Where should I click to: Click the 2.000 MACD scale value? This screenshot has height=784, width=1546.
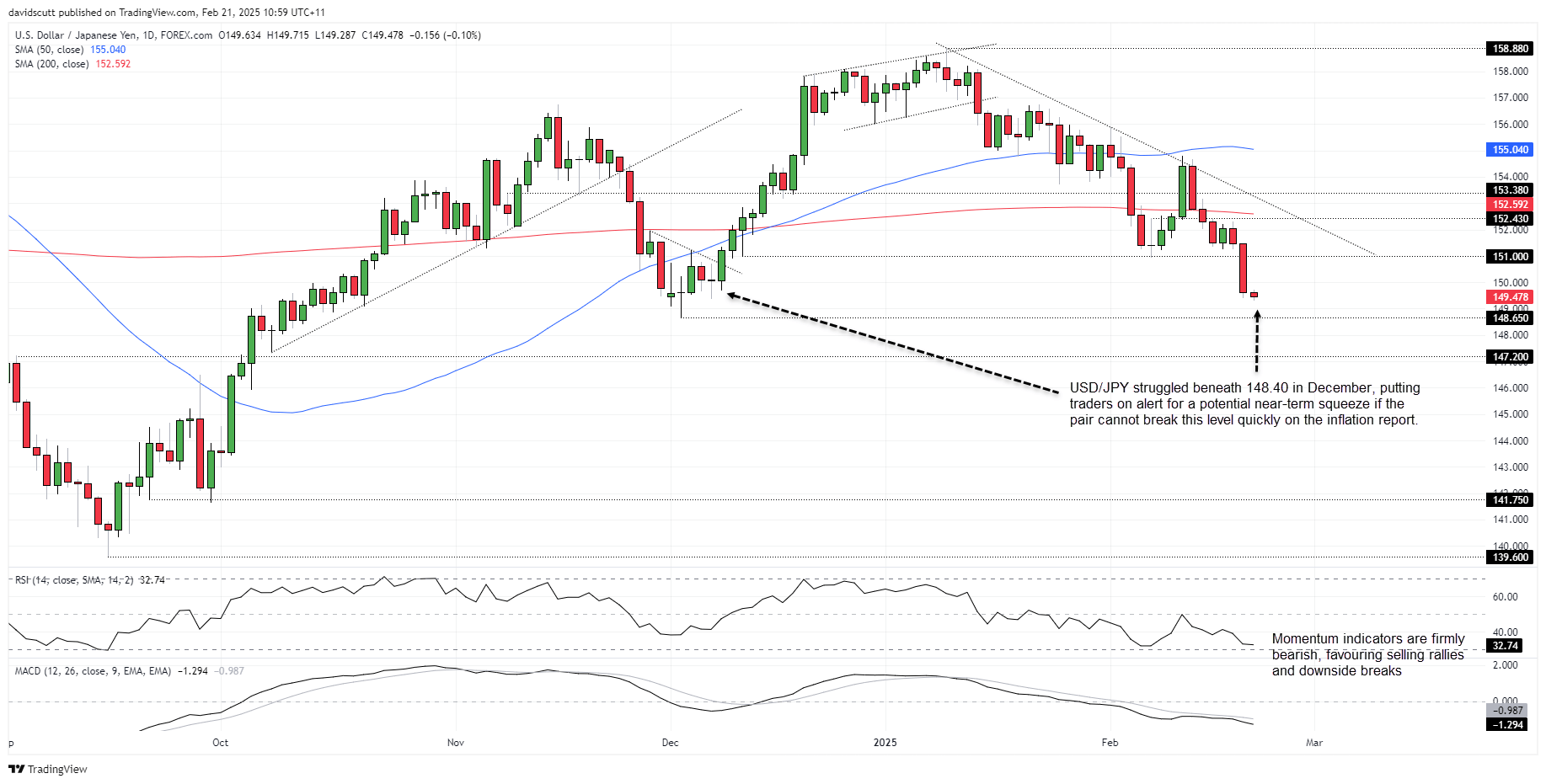(x=1506, y=665)
